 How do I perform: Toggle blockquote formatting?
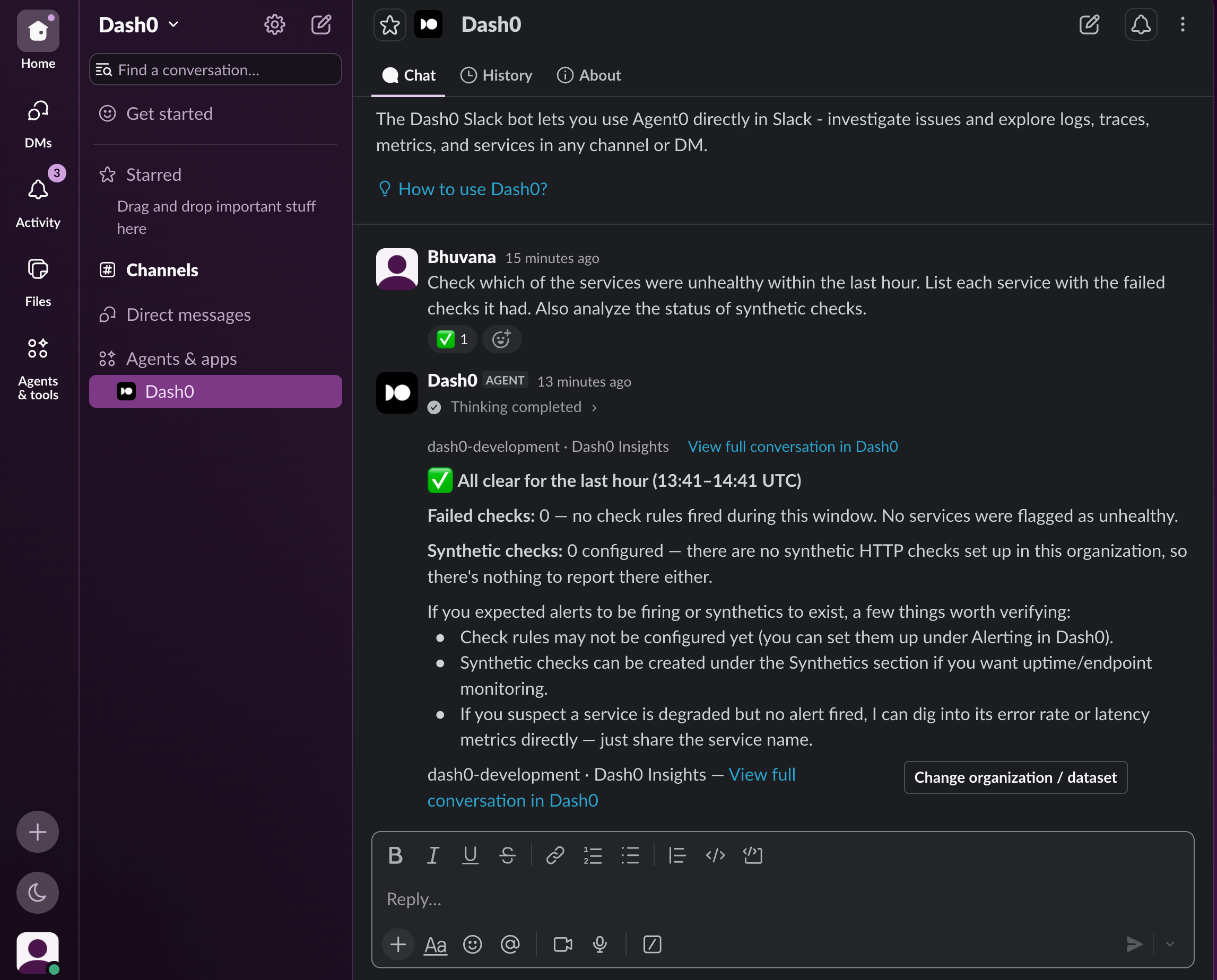[677, 855]
